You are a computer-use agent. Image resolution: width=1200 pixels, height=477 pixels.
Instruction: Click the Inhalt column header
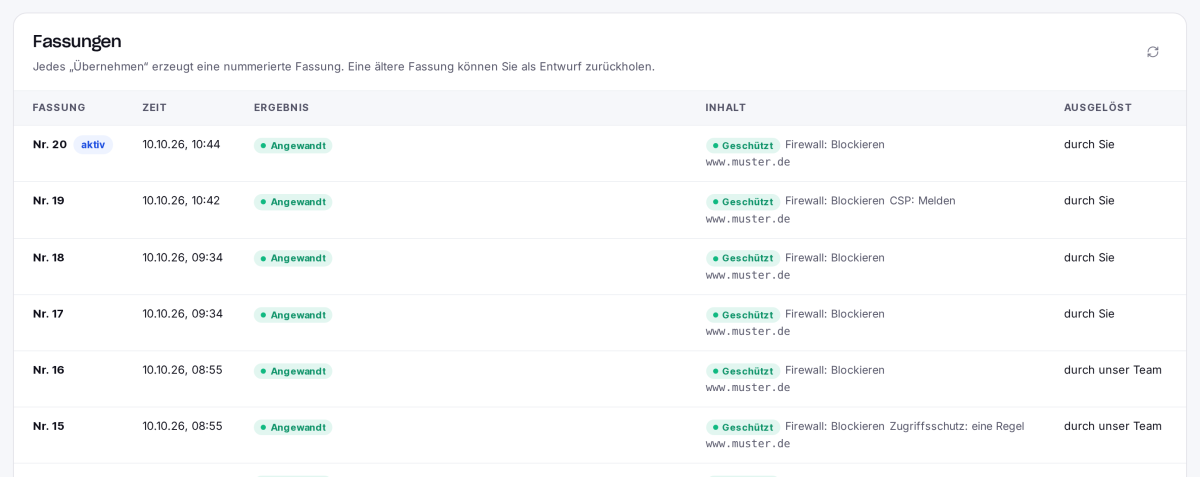tap(726, 107)
